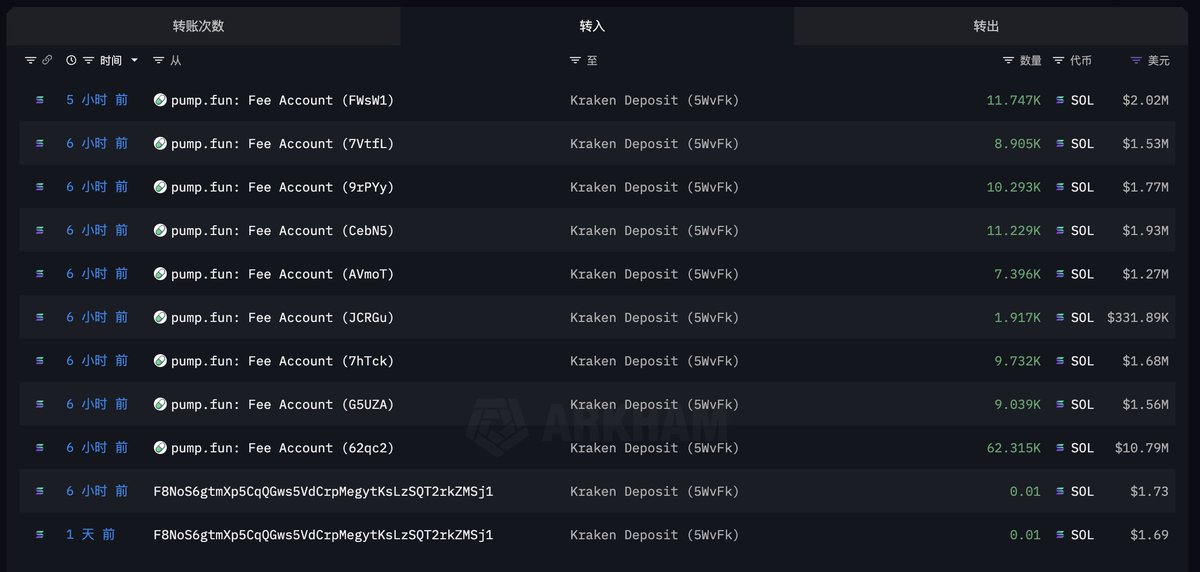Select the 转入 tab
Screen dimensions: 1200x572
(x=592, y=26)
